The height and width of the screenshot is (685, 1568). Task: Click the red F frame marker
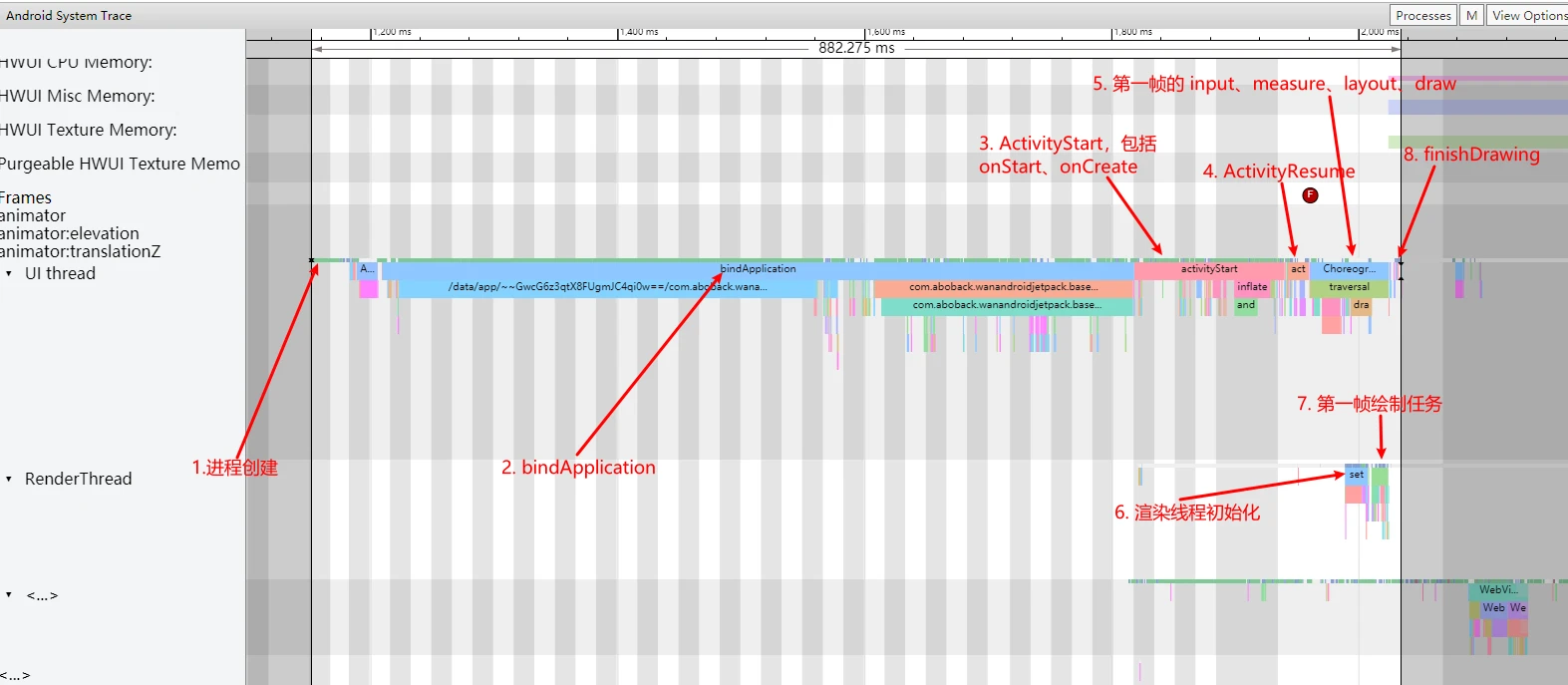pos(1311,195)
